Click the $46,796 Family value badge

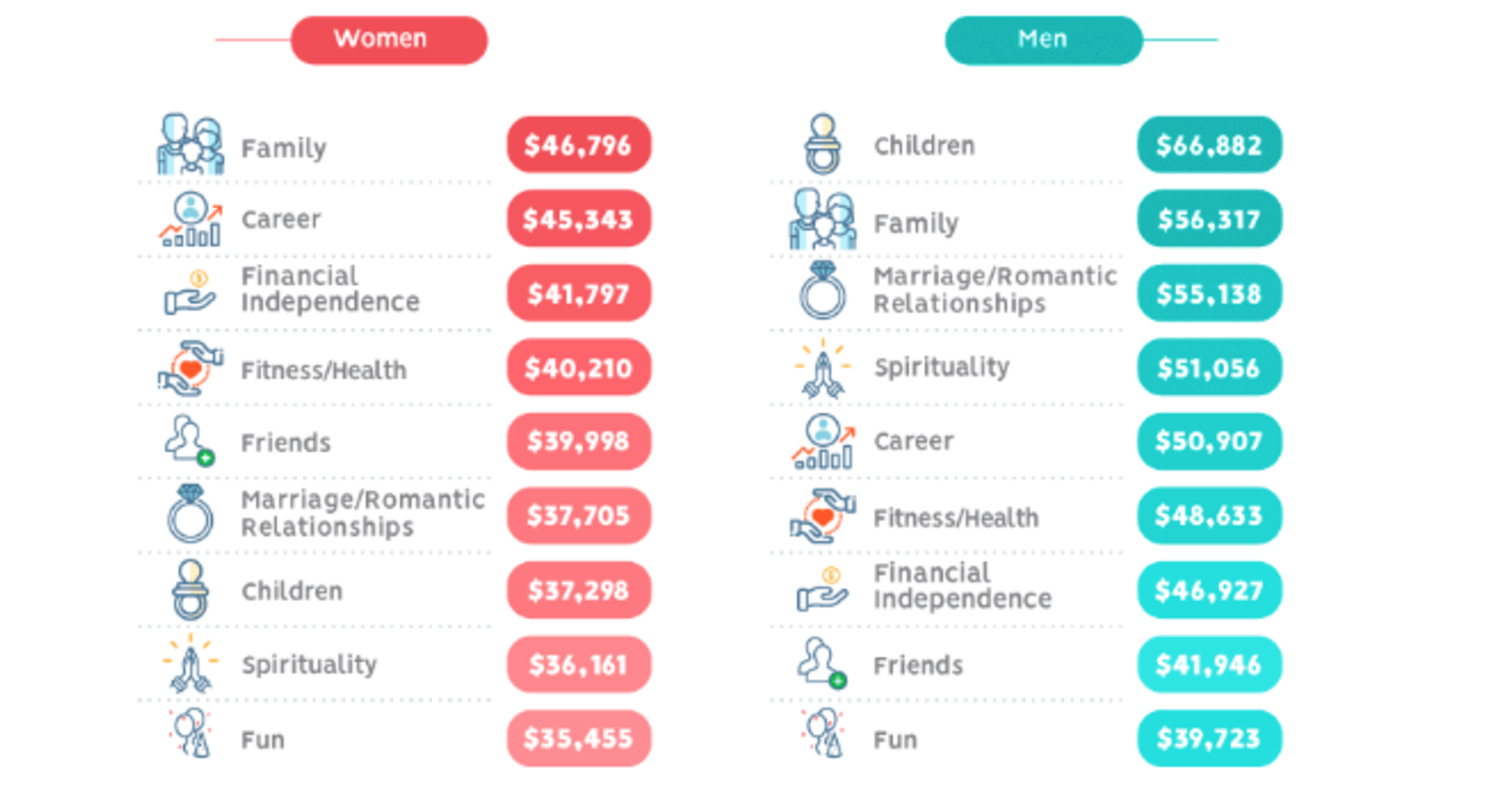(579, 145)
